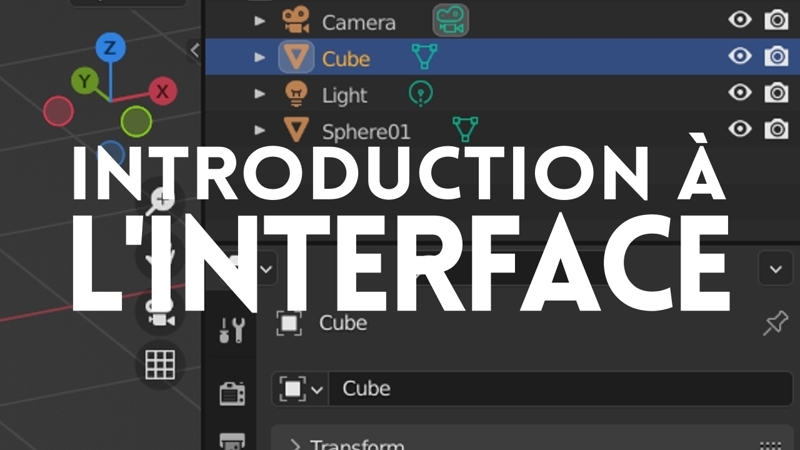Select Sphere01 in the outliner
The height and width of the screenshot is (450, 800).
click(365, 131)
